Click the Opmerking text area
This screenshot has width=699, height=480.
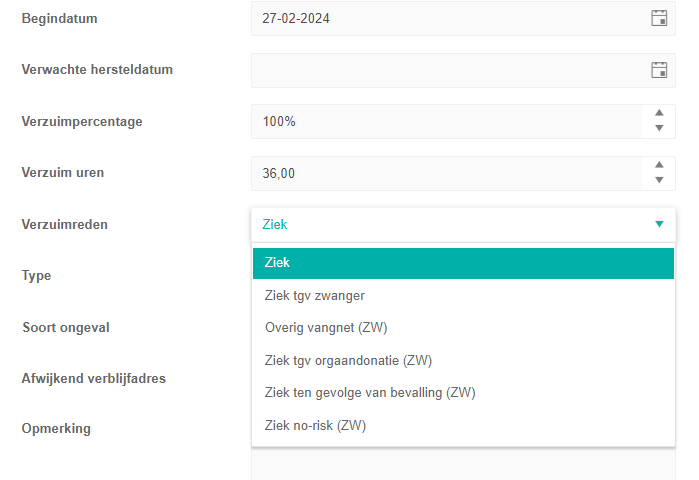point(463,464)
